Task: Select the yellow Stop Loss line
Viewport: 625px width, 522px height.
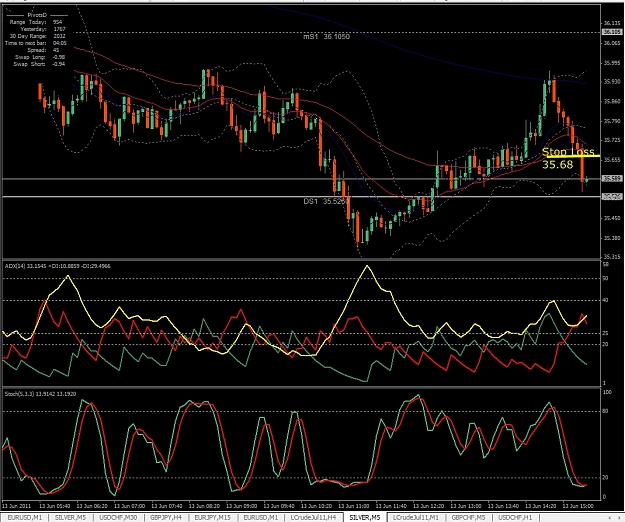Action: pyautogui.click(x=571, y=156)
